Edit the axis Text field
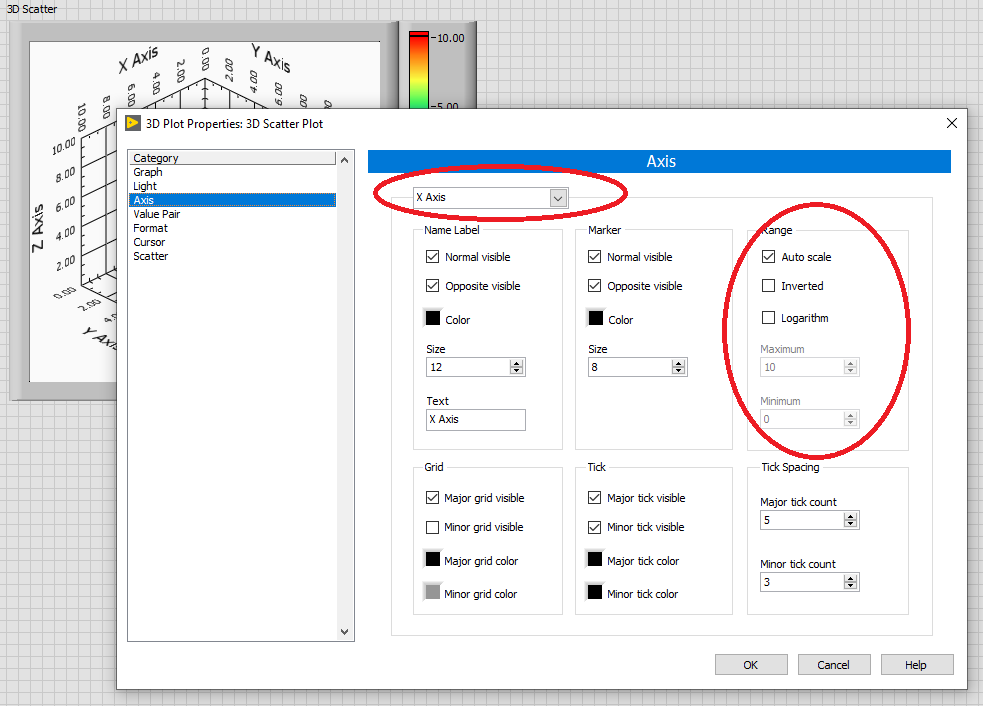 tap(475, 419)
